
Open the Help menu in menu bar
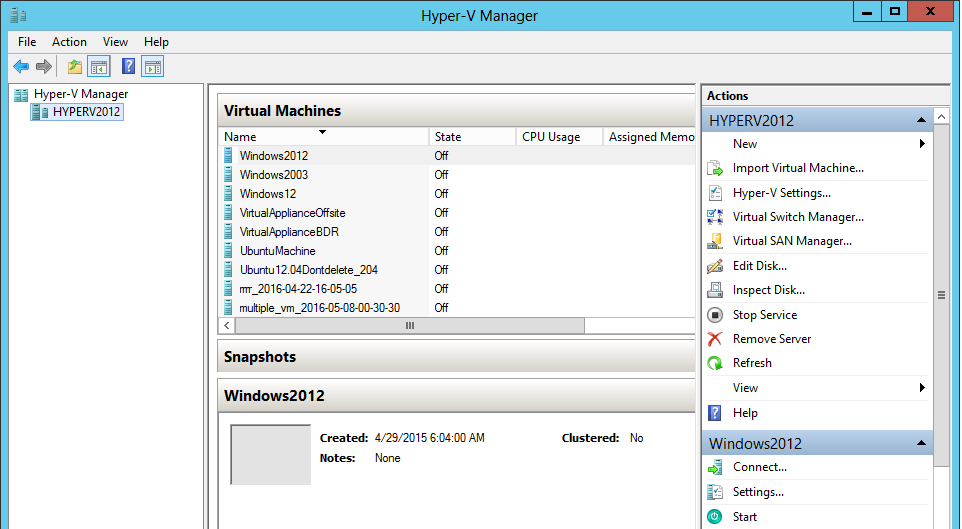(156, 42)
